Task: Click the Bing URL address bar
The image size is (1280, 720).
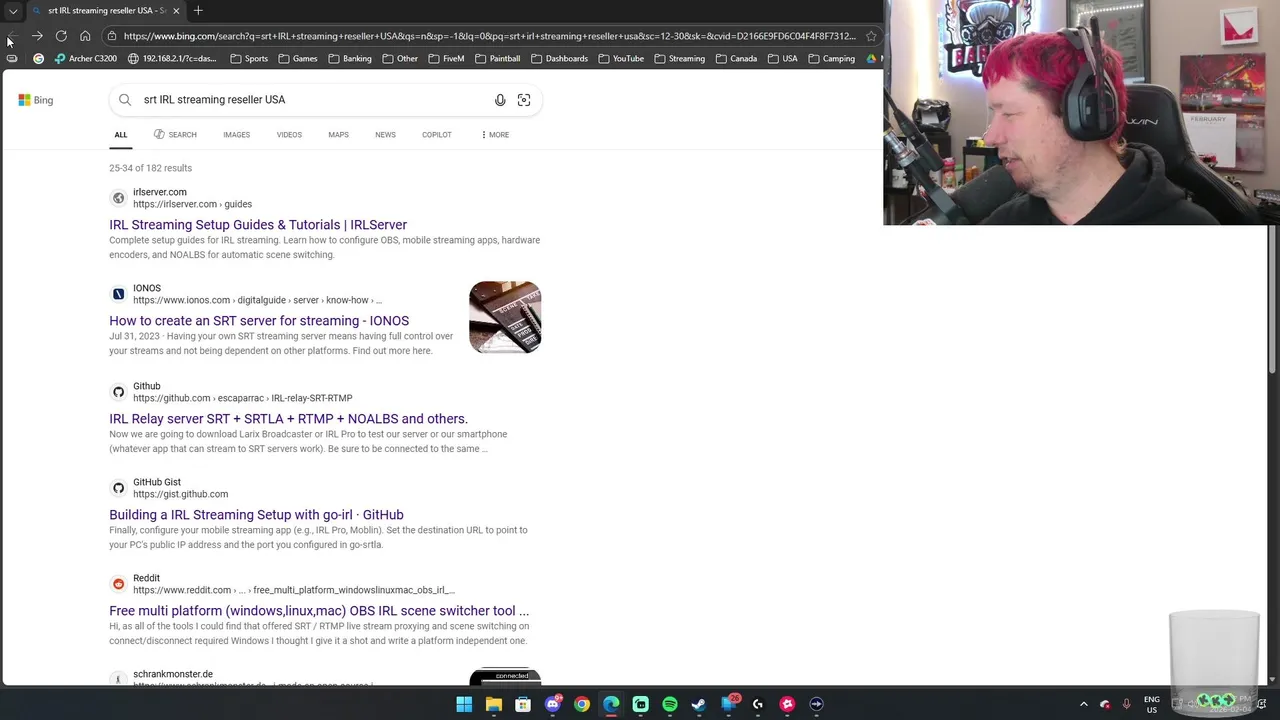Action: [x=489, y=36]
